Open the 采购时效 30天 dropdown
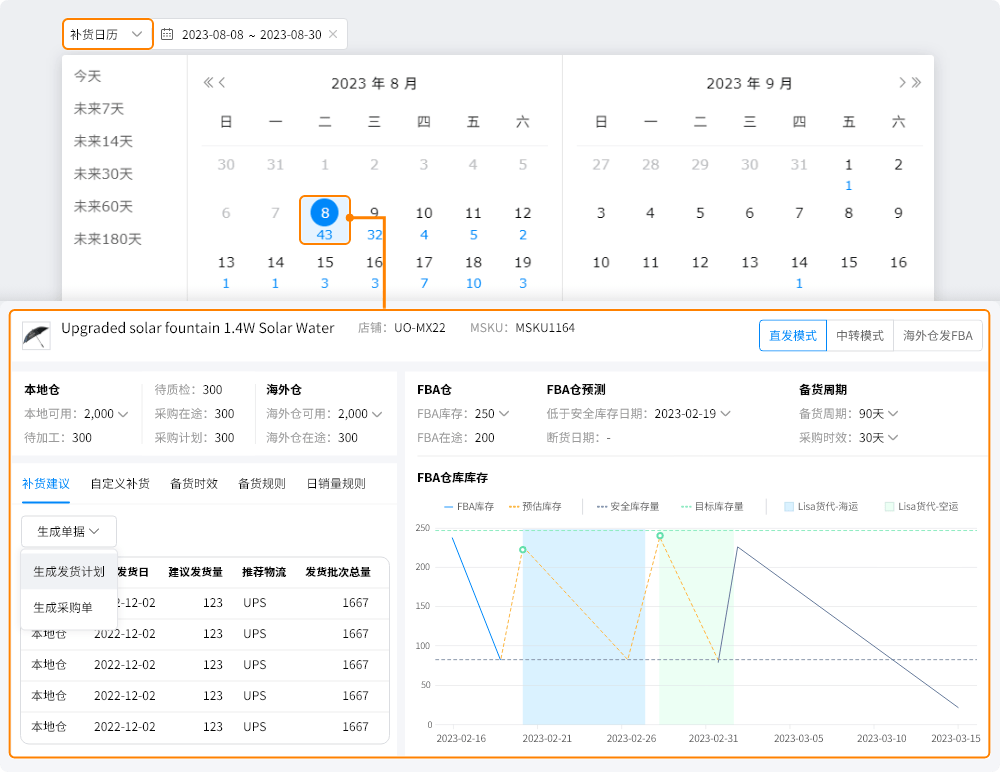Viewport: 1000px width, 772px height. click(893, 438)
